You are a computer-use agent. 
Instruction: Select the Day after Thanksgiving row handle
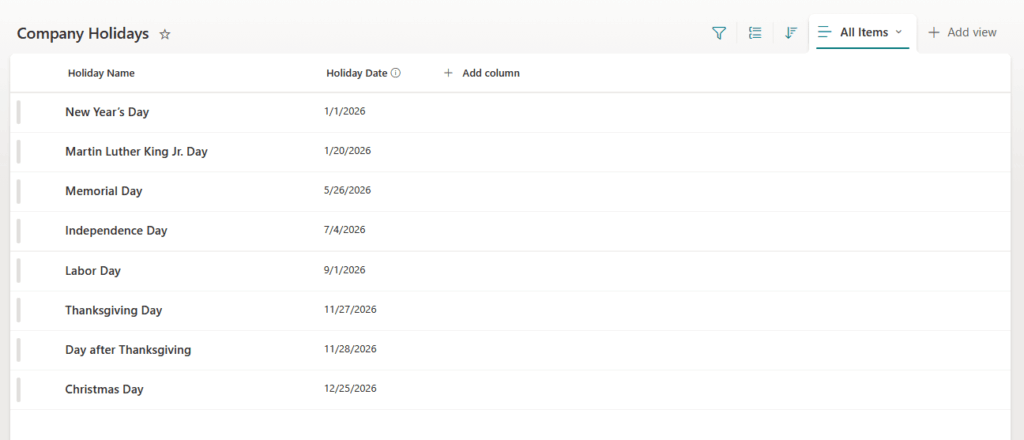point(19,350)
